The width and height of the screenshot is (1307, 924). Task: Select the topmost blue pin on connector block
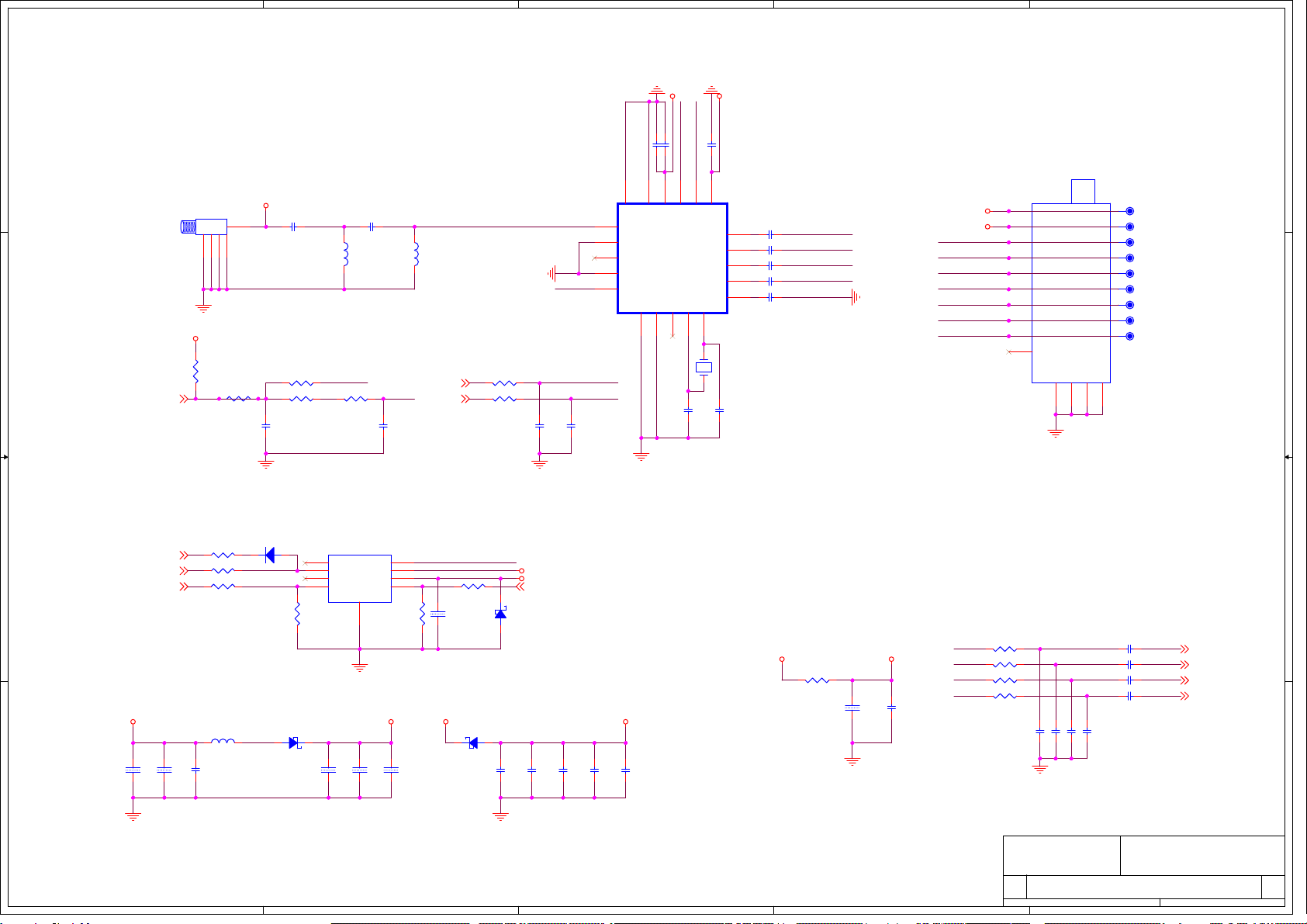1129,211
